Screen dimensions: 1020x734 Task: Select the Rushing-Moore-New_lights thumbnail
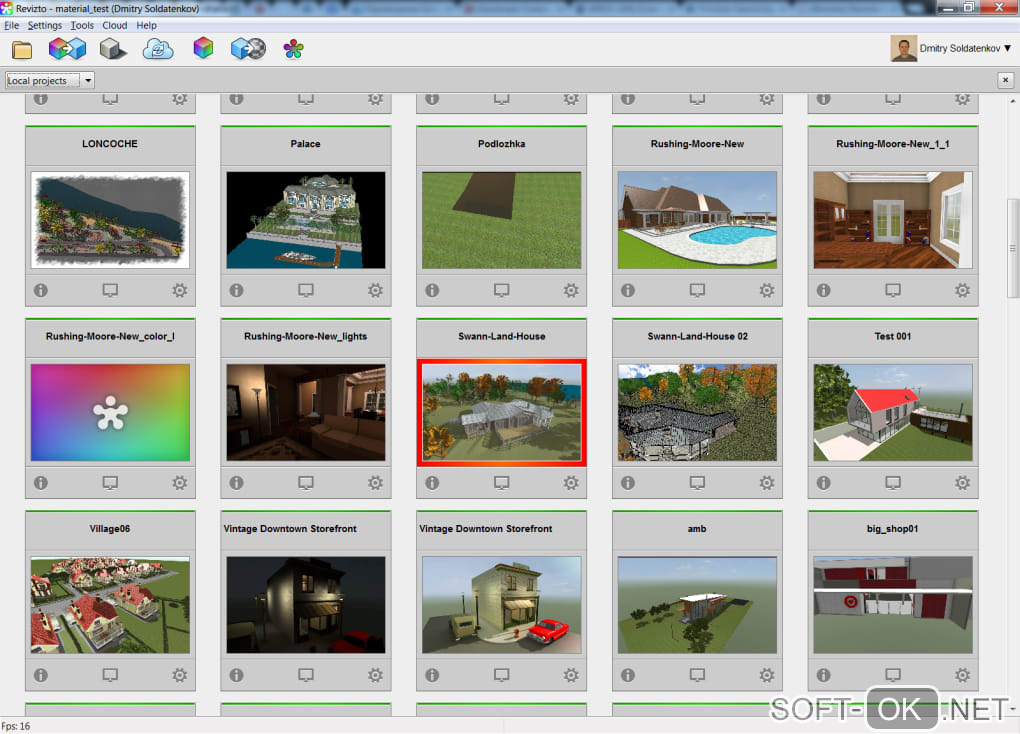point(306,413)
